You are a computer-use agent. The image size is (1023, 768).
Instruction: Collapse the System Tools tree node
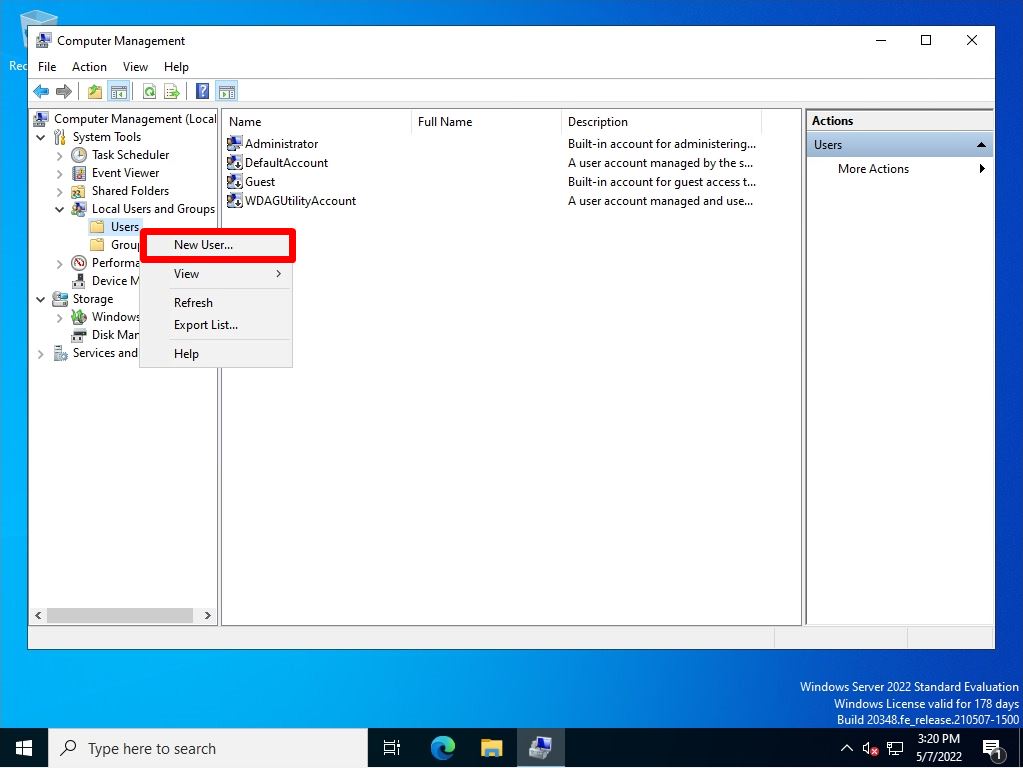click(40, 137)
